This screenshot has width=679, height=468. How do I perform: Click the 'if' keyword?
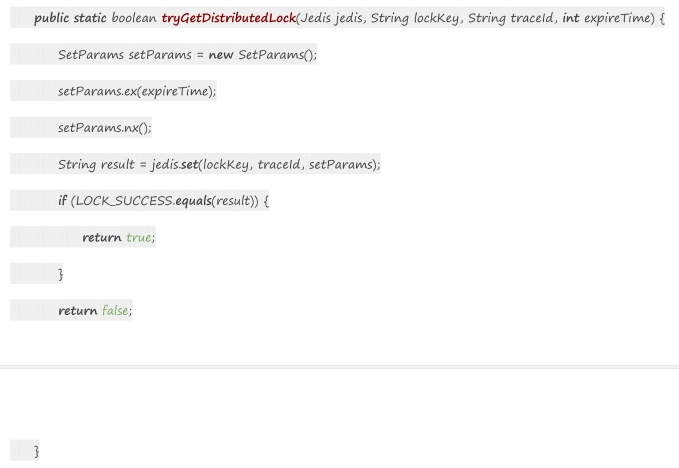63,201
